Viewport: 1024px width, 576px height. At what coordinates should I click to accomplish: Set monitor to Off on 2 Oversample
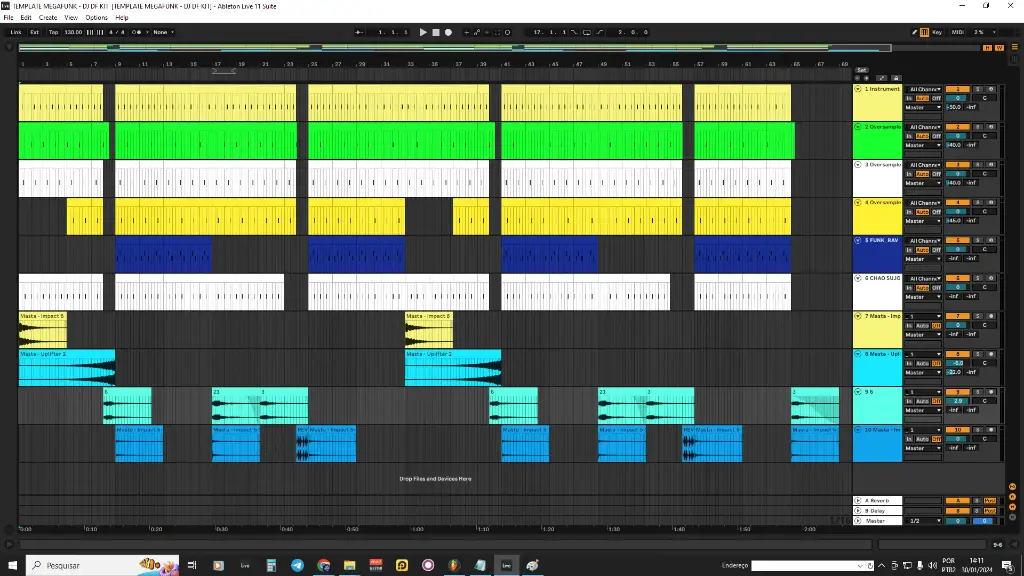(936, 136)
